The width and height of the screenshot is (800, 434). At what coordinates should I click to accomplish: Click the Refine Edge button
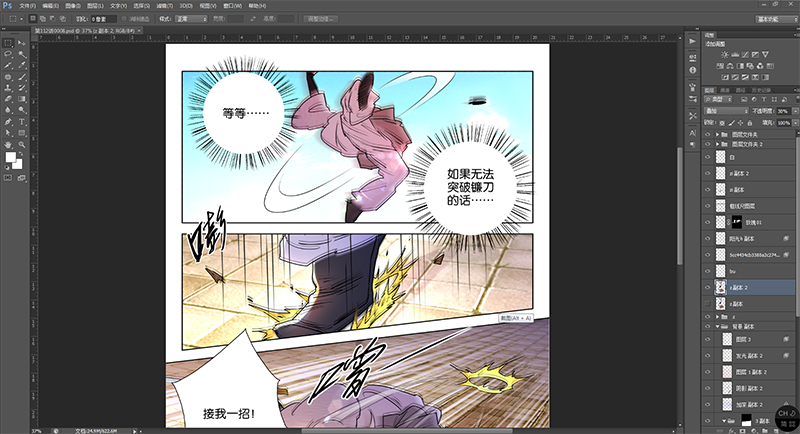coord(320,19)
